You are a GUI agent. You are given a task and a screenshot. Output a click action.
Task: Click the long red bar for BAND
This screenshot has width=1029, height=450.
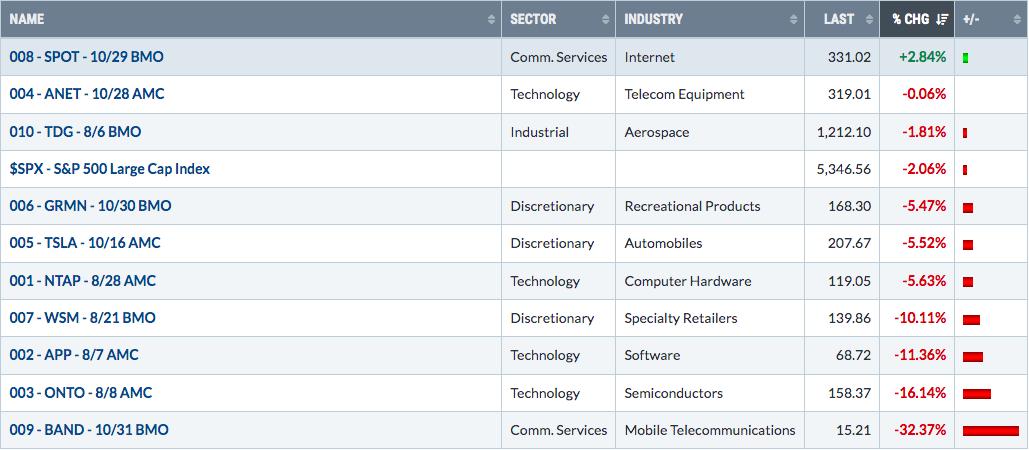click(x=990, y=431)
